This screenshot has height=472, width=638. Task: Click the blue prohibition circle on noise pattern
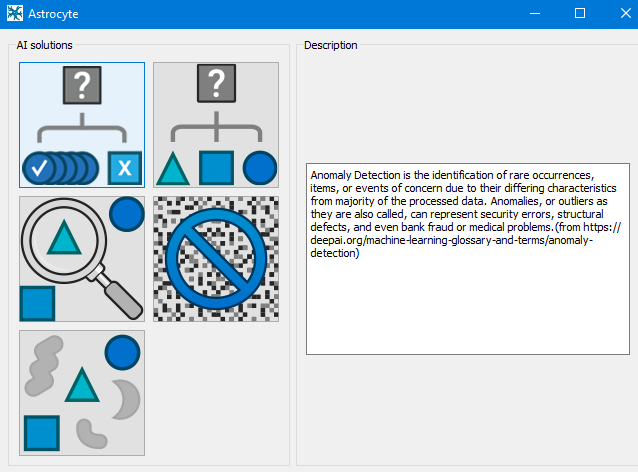click(x=215, y=257)
